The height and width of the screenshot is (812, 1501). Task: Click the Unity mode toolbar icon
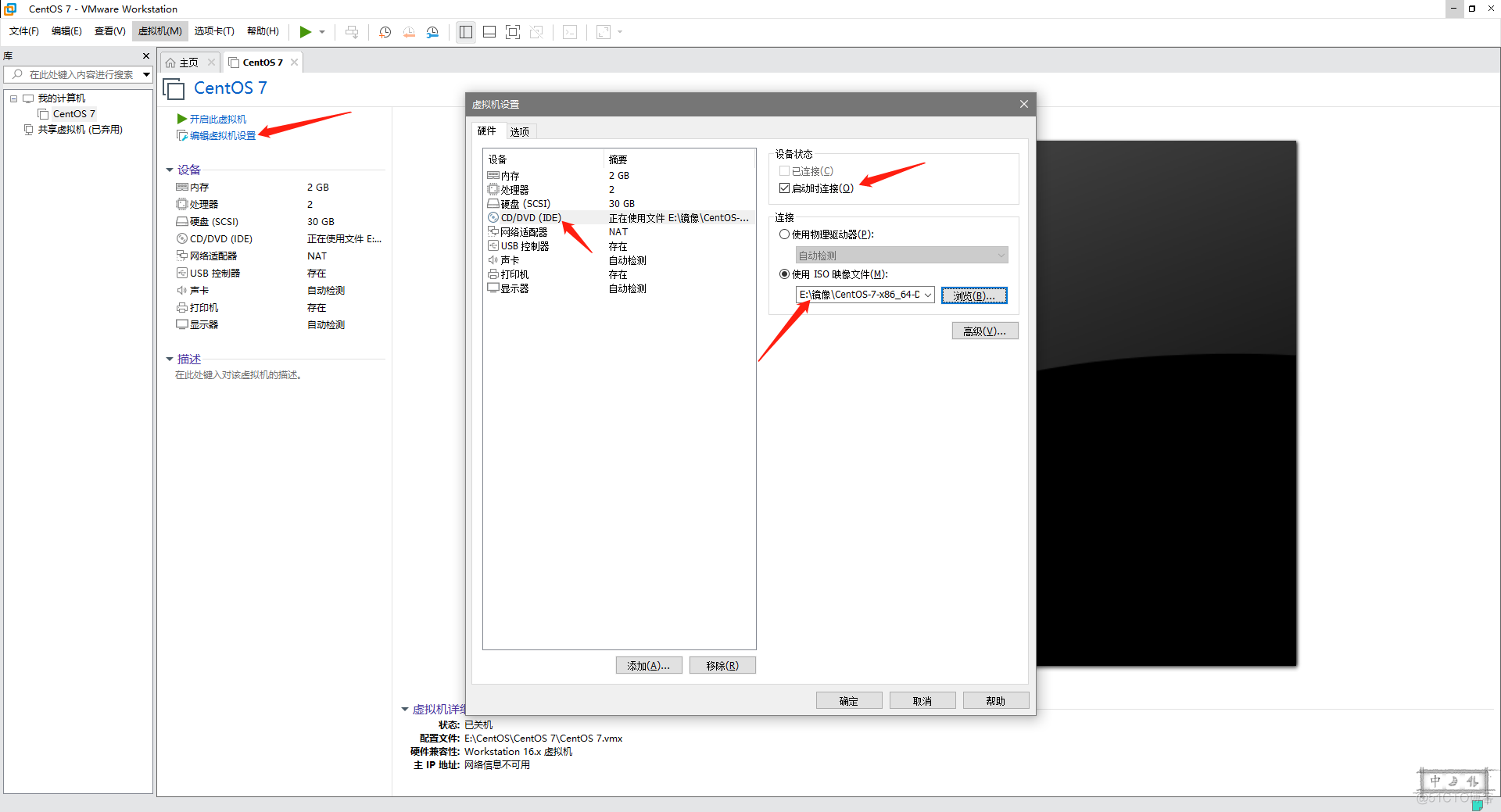pyautogui.click(x=536, y=32)
